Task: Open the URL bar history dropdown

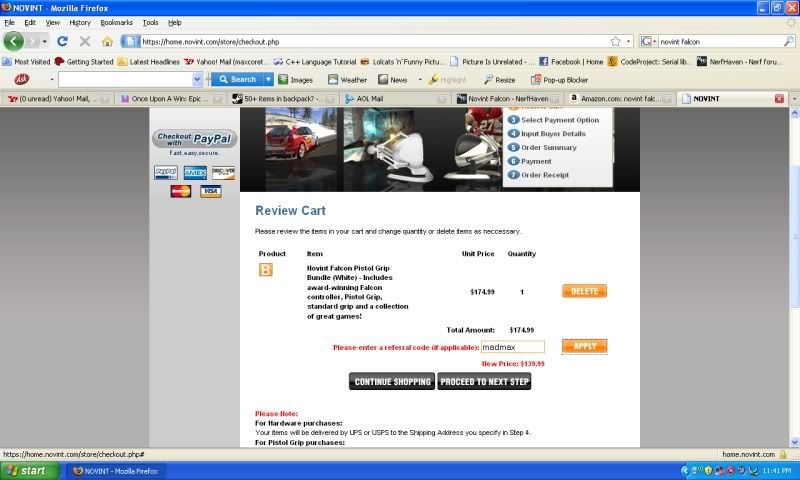Action: [x=629, y=41]
